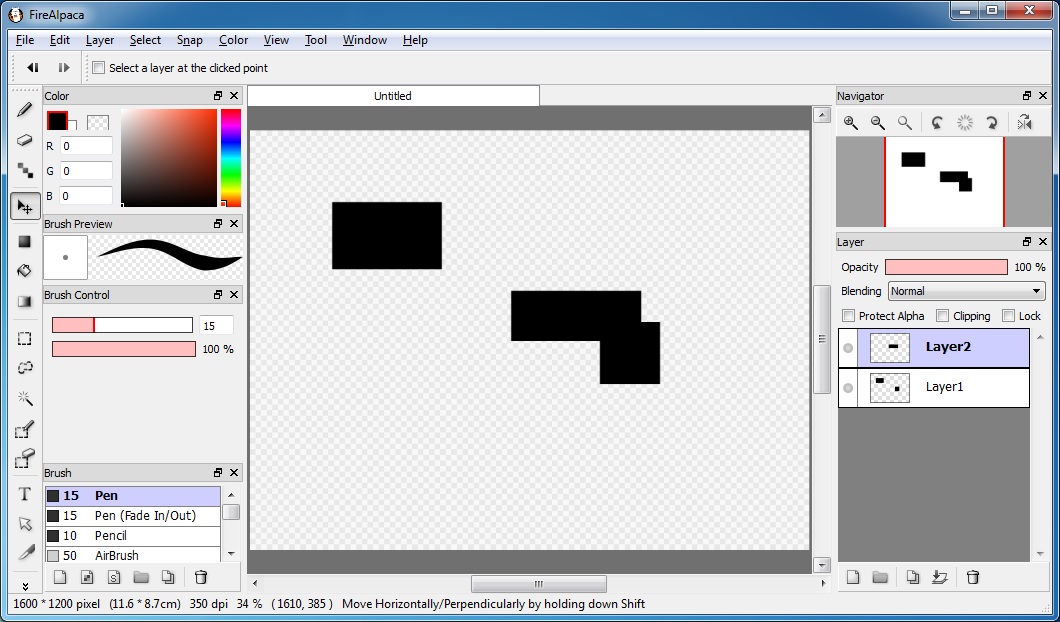Toggle Layer1 visibility dot
1060x622 pixels.
click(x=848, y=388)
